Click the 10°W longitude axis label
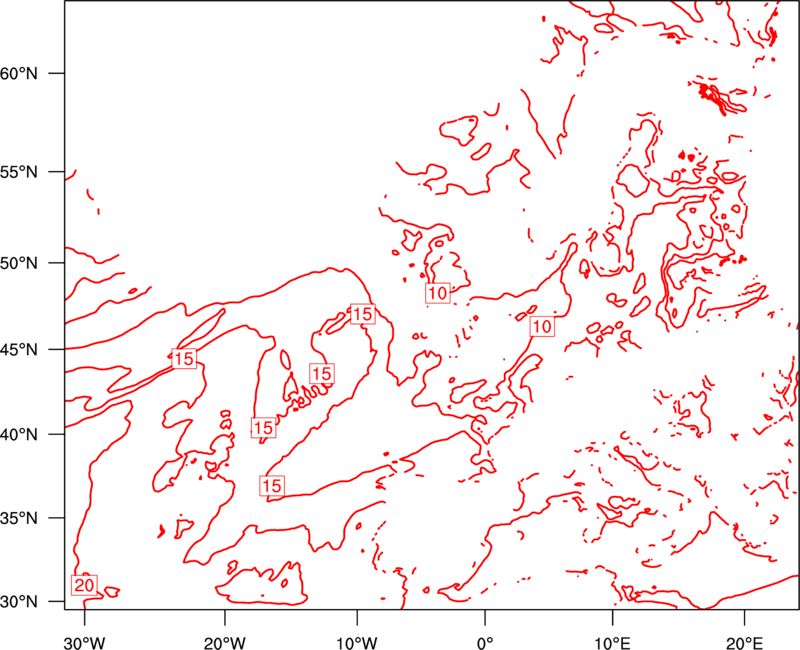 [357, 643]
